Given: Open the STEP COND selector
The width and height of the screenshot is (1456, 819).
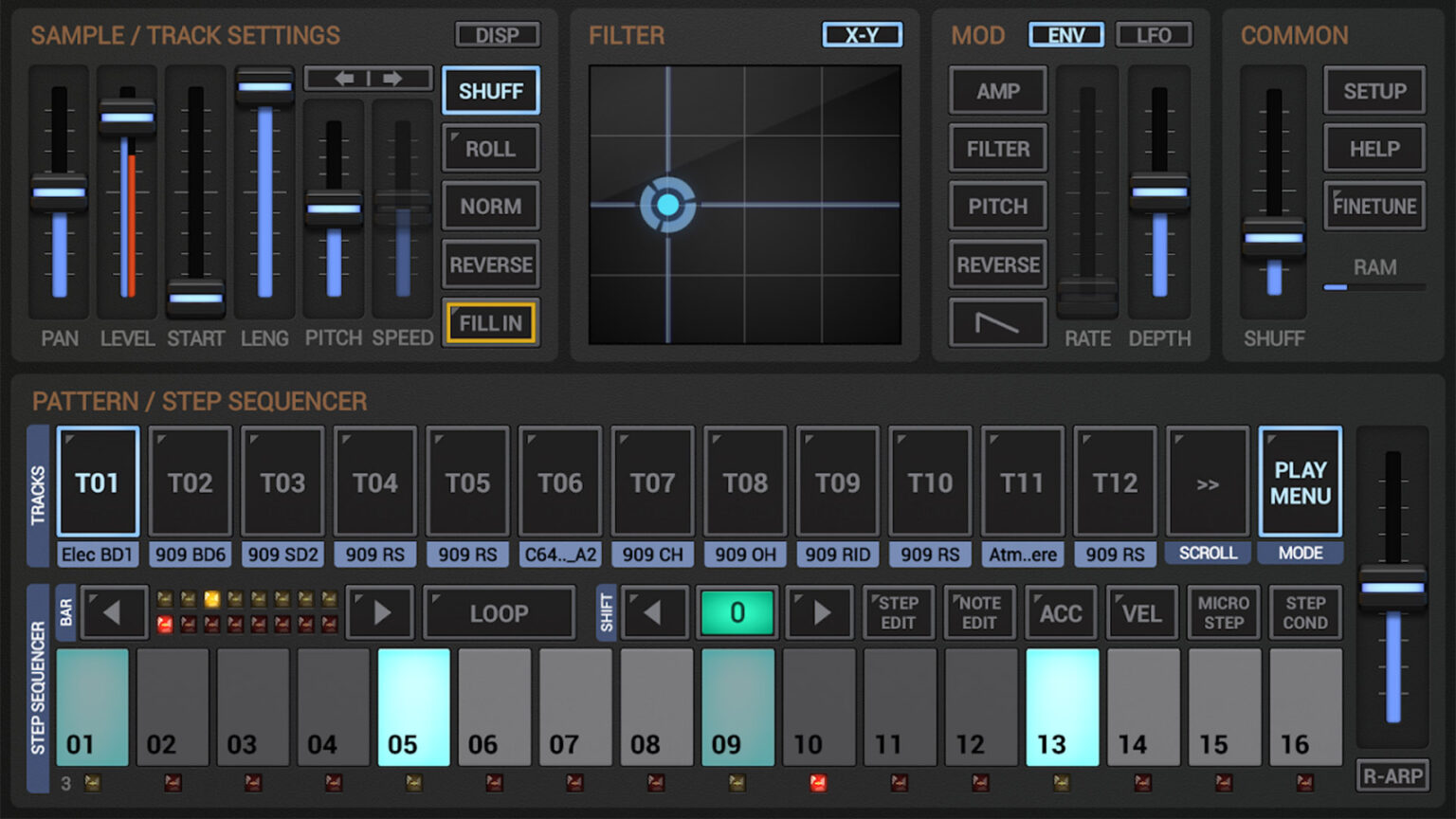Looking at the screenshot, I should (1305, 612).
